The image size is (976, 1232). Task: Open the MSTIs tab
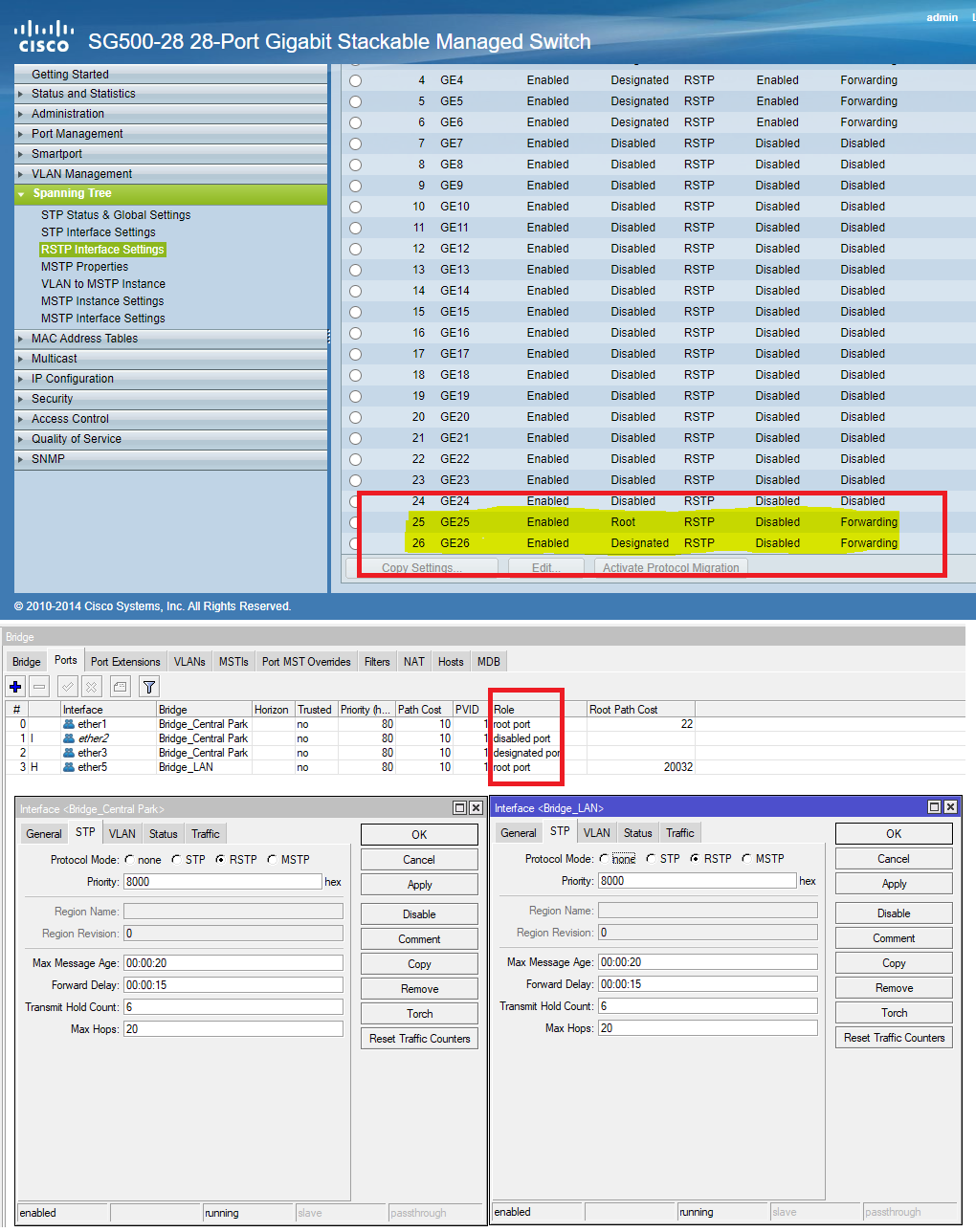233,662
